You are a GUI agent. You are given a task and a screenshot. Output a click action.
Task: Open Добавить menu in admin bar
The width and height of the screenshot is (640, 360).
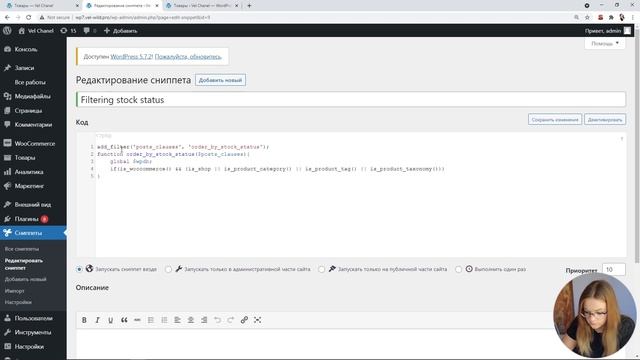pos(120,31)
